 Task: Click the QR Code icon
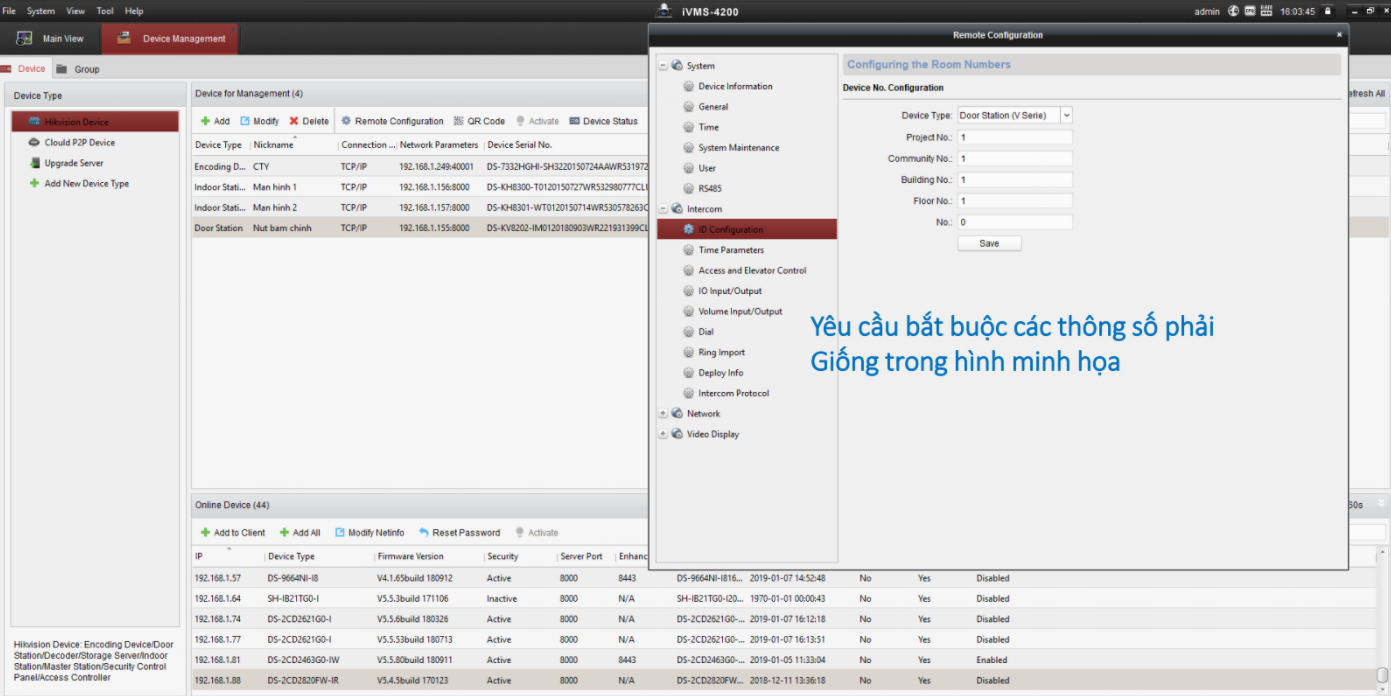click(459, 121)
